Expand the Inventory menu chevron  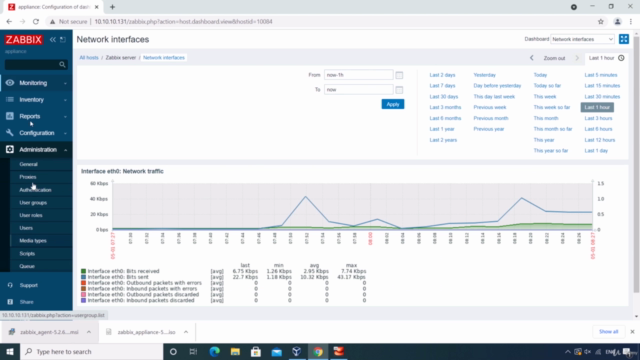coord(65,100)
